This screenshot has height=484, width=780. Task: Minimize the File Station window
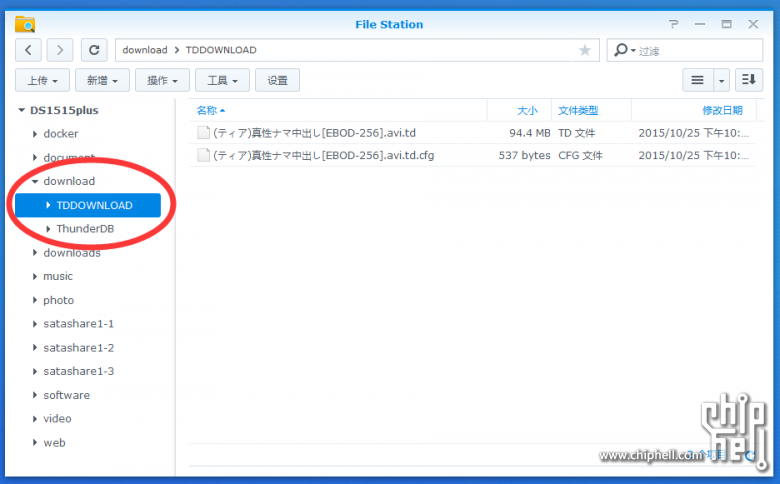[700, 24]
